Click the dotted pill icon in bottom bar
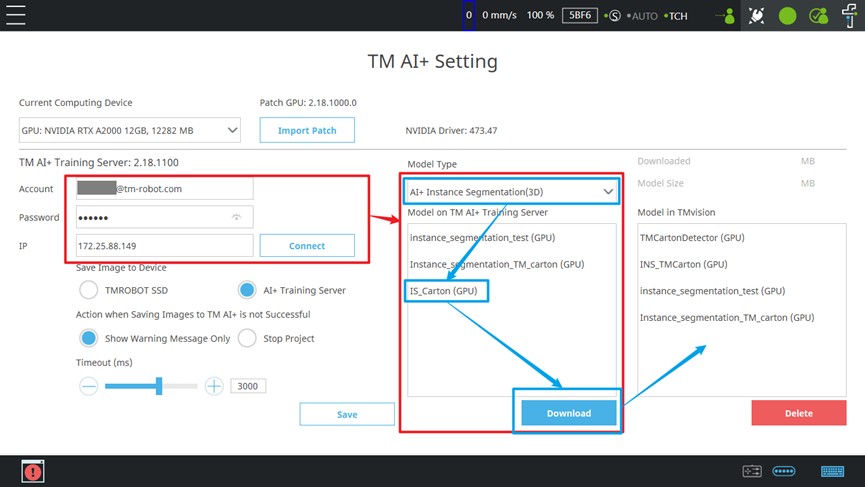Image resolution: width=865 pixels, height=487 pixels. click(x=783, y=471)
